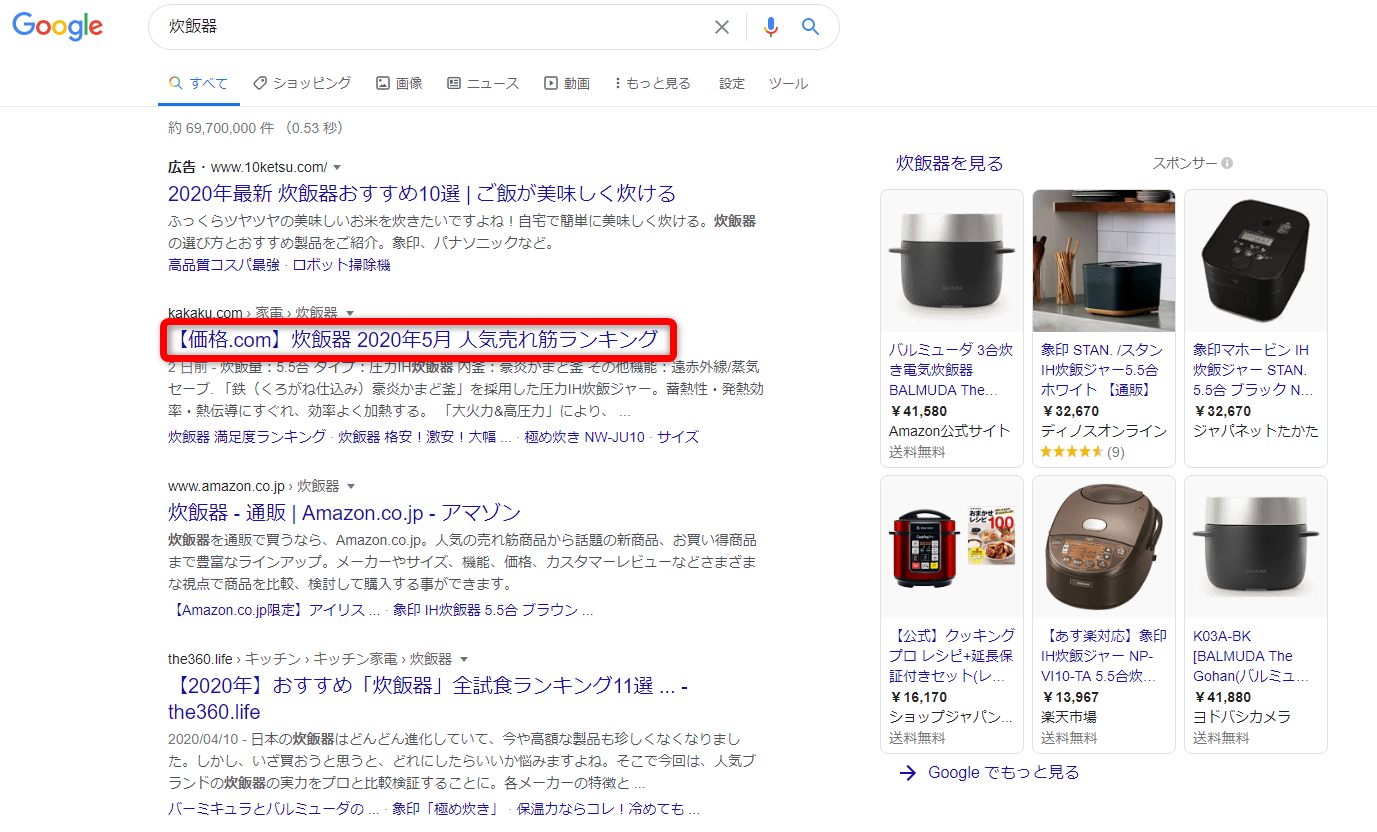
Task: Click 象印 STAN. ホワイト product thumbnail
Action: click(x=1104, y=261)
